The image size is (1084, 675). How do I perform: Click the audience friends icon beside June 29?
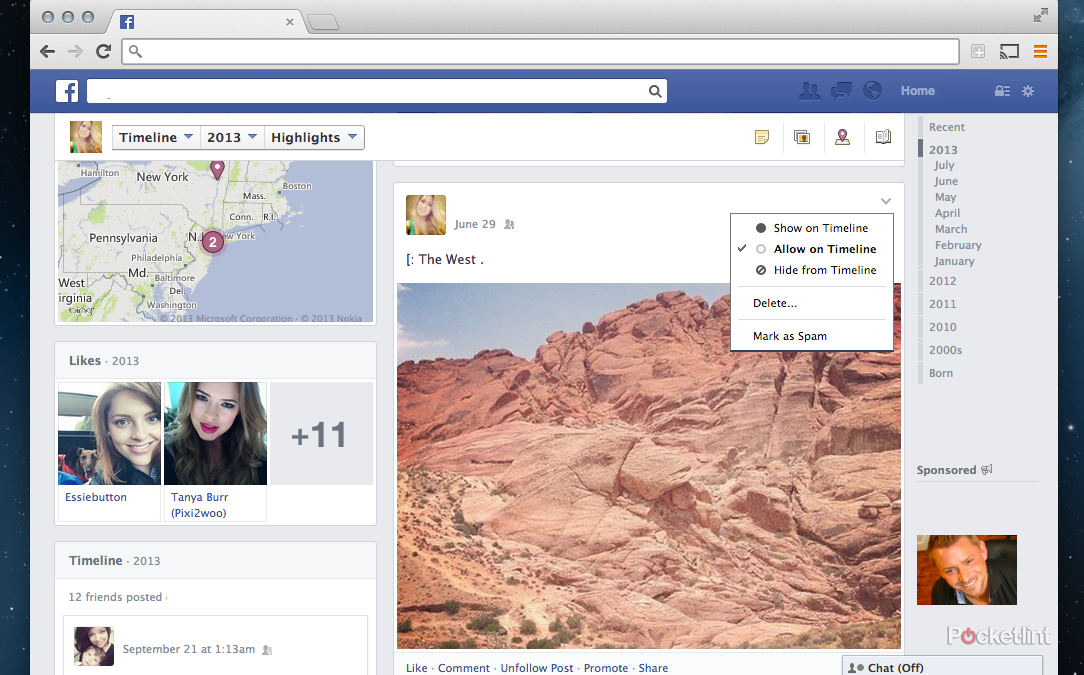(510, 224)
